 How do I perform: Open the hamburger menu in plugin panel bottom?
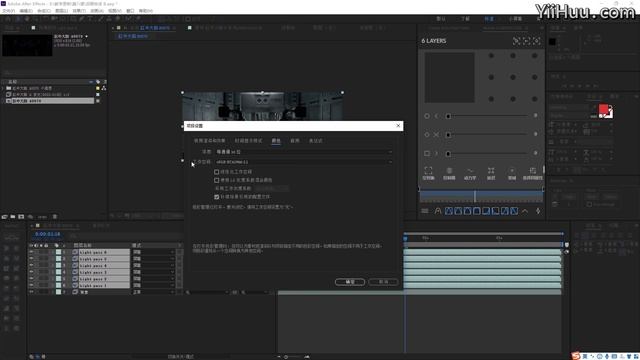425,211
